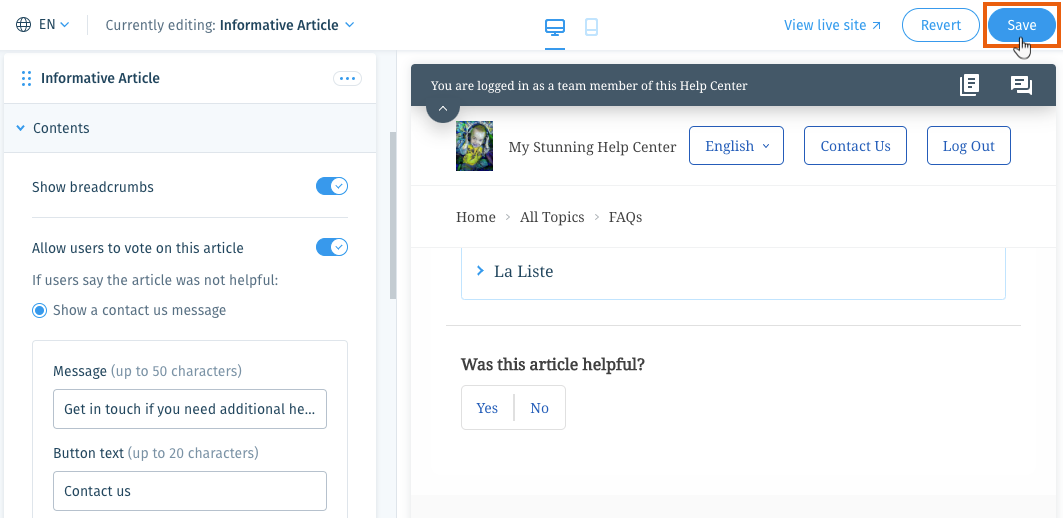The height and width of the screenshot is (518, 1063).
Task: Go to FAQs breadcrumb
Action: 625,217
